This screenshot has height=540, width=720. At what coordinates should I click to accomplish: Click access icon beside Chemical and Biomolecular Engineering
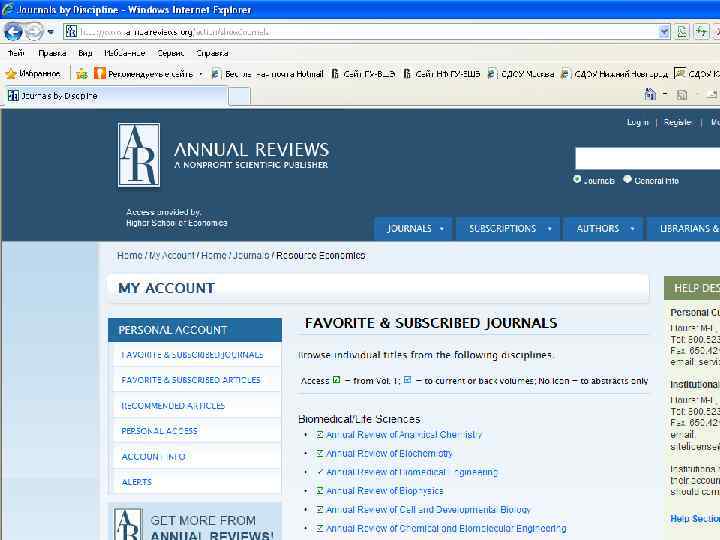320,529
